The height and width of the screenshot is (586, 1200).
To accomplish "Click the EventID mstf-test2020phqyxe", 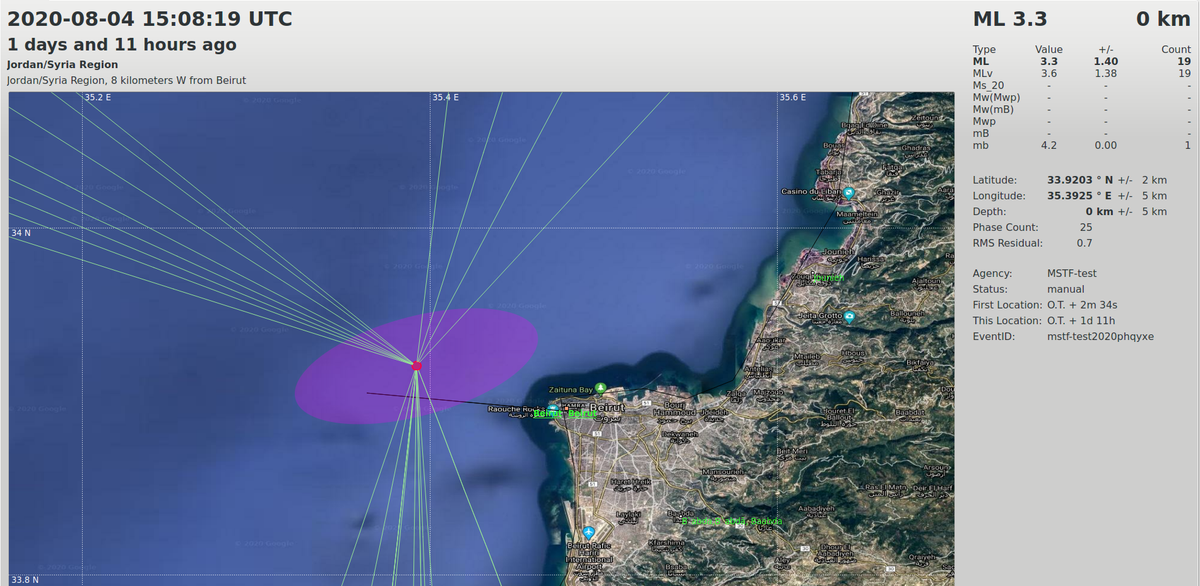I will (x=1100, y=337).
